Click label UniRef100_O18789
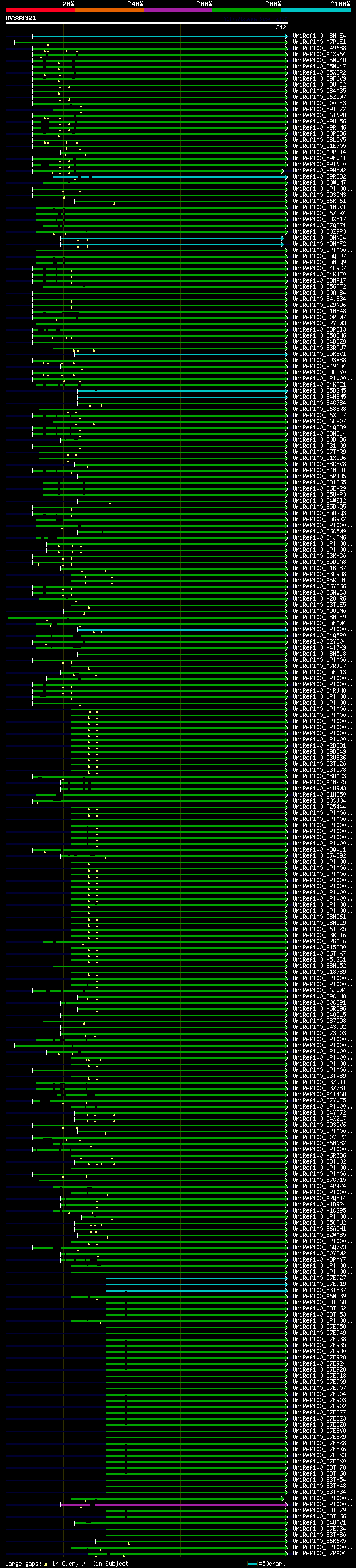Image resolution: width=356 pixels, height=1568 pixels. point(319,972)
